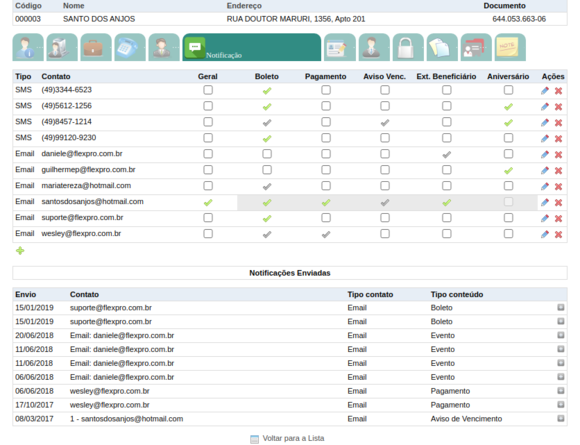Open the padlock tab icon

pos(408,47)
